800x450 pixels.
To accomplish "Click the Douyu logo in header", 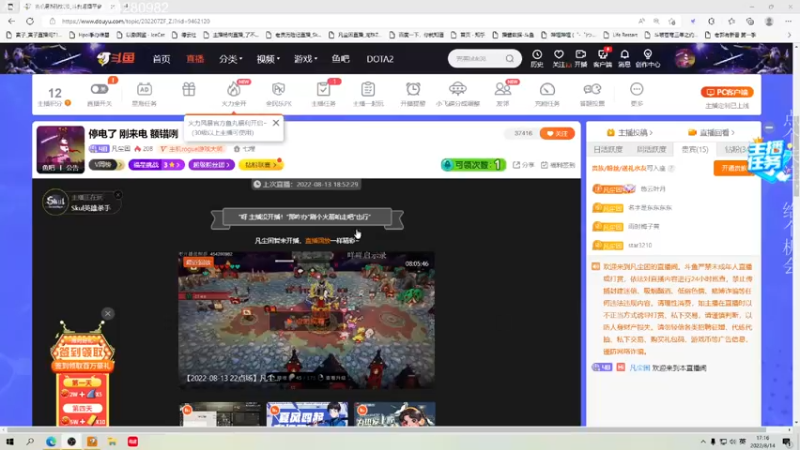I will pos(116,59).
